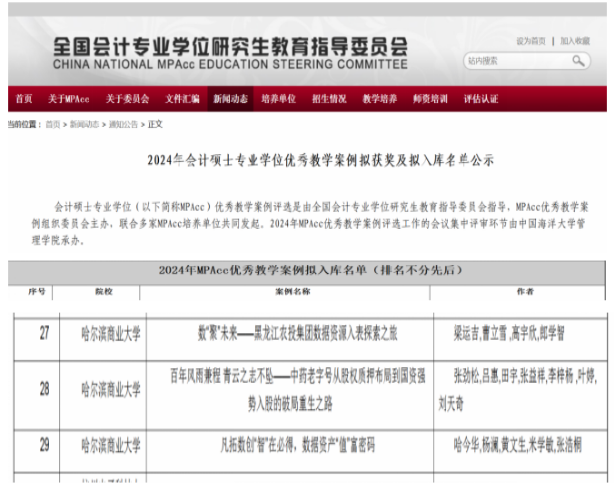This screenshot has height=486, width=615.
Task: Open the 评估认证 navigation item
Action: tap(481, 99)
